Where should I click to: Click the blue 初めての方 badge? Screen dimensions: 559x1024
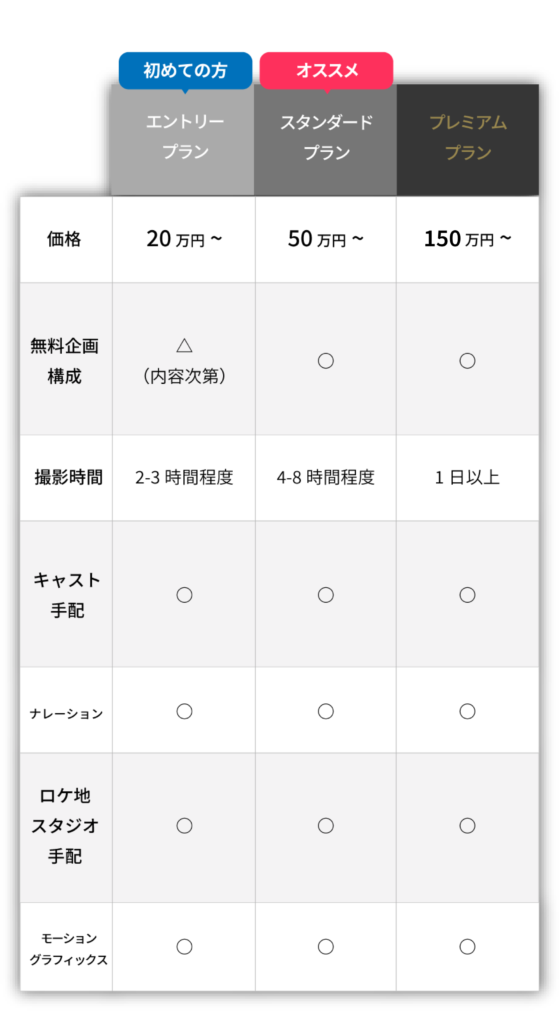coord(185,71)
